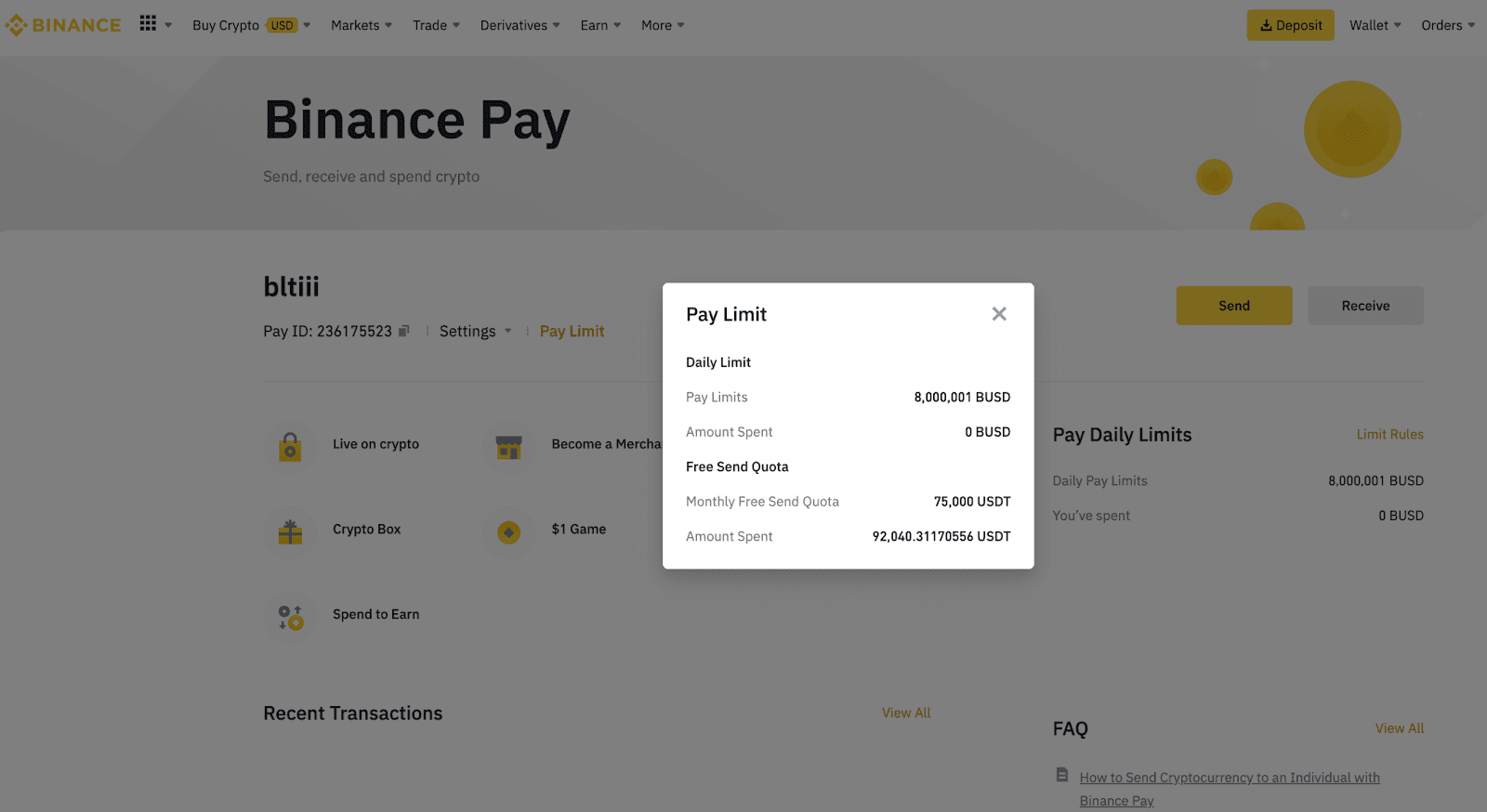Copy Pay ID using the copy icon
Screen dimensions: 1487x812
(403, 331)
